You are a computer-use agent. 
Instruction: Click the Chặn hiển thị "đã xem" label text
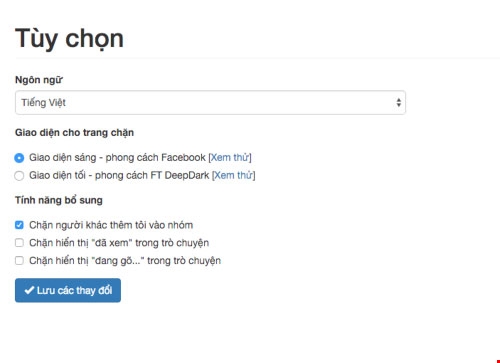(119, 243)
